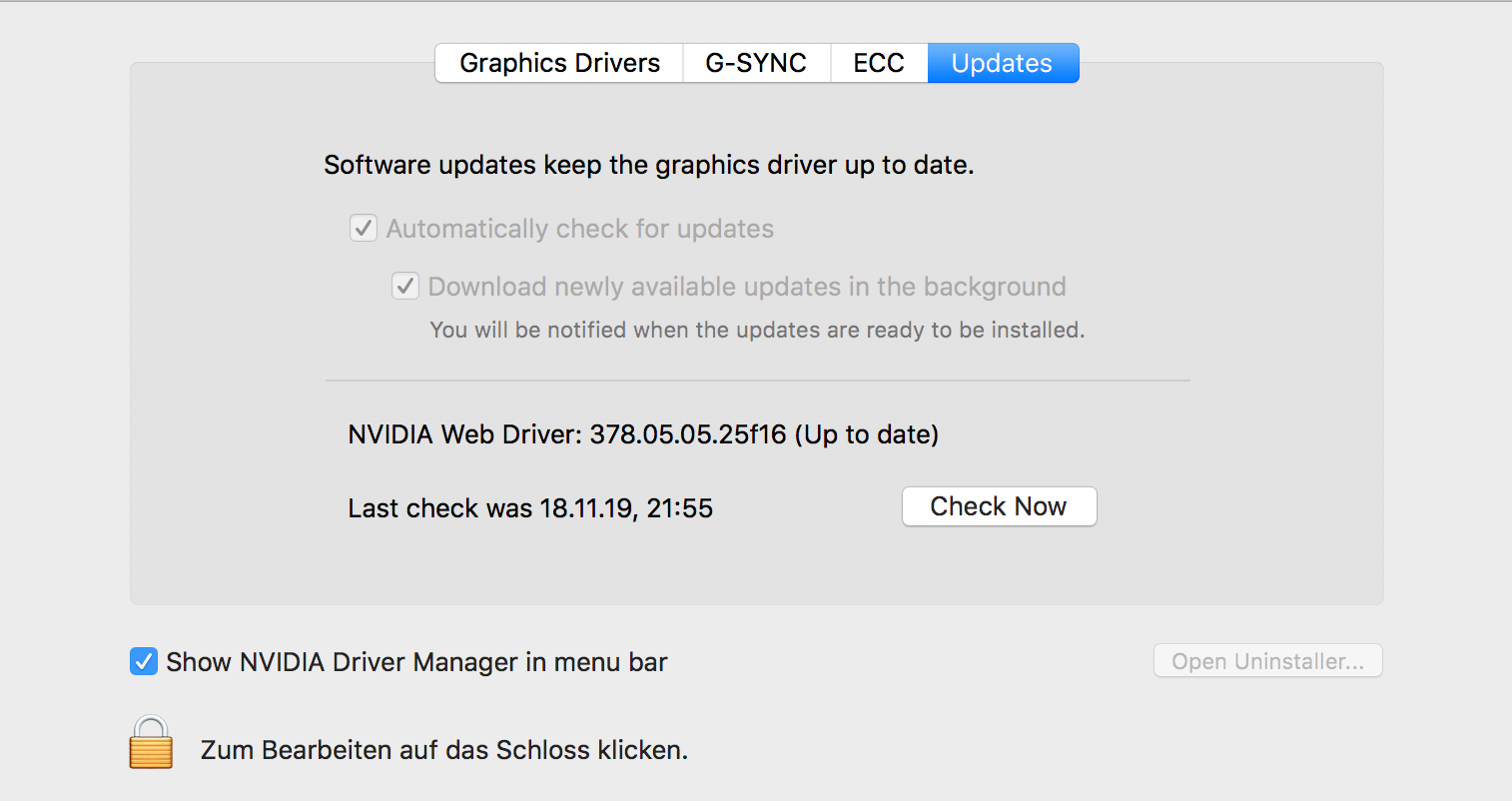This screenshot has height=801, width=1512.
Task: Select the ECC tab
Action: point(879,63)
